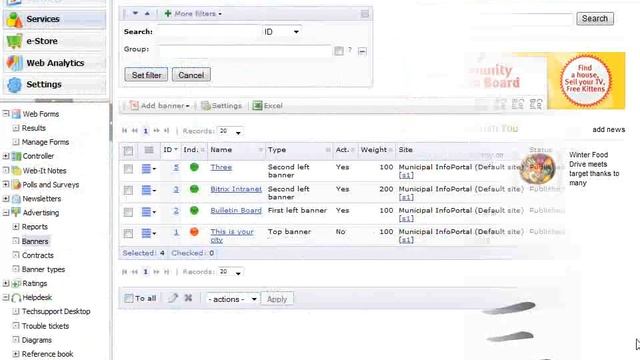640x360 pixels.
Task: Click the add news link
Action: (x=609, y=129)
